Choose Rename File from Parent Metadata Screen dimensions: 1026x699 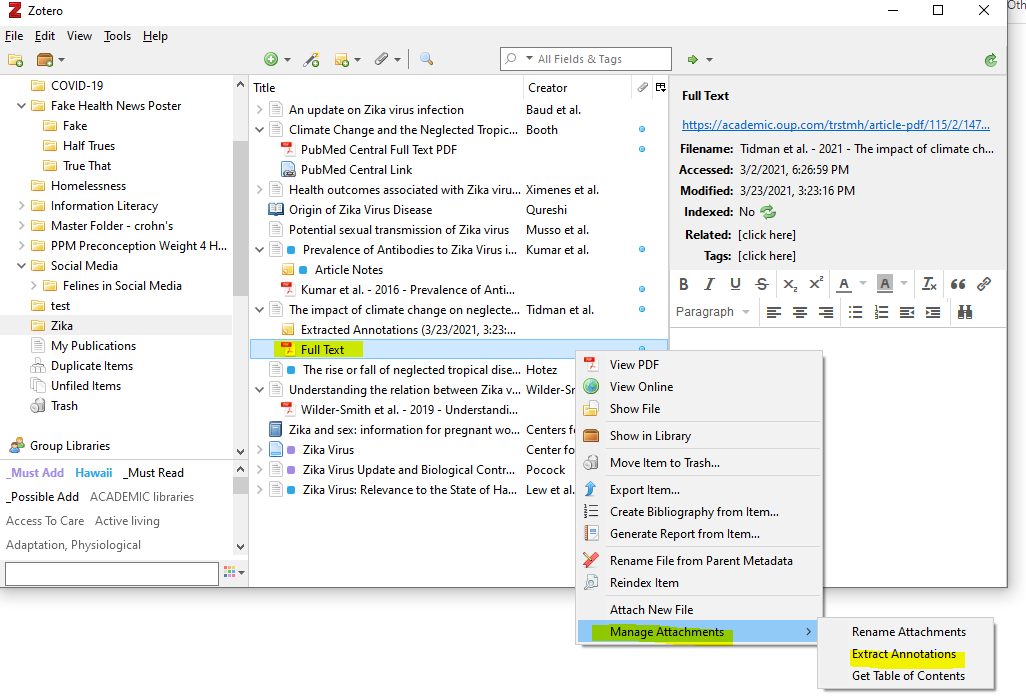[699, 561]
